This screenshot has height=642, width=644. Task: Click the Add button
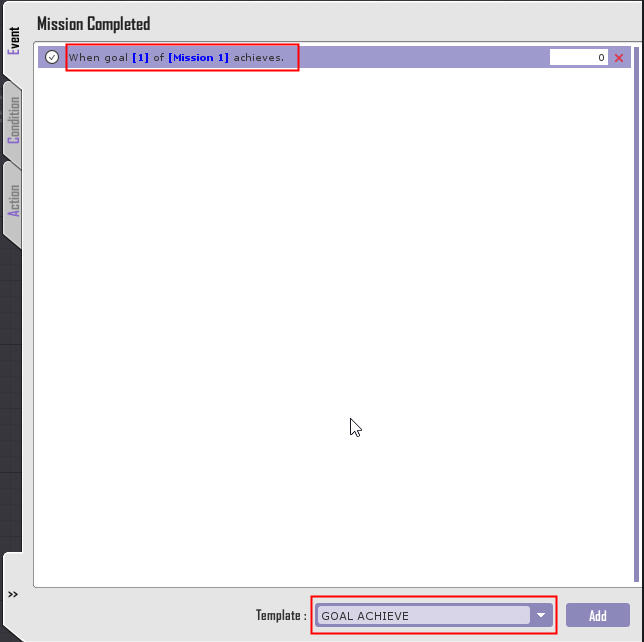(x=598, y=615)
